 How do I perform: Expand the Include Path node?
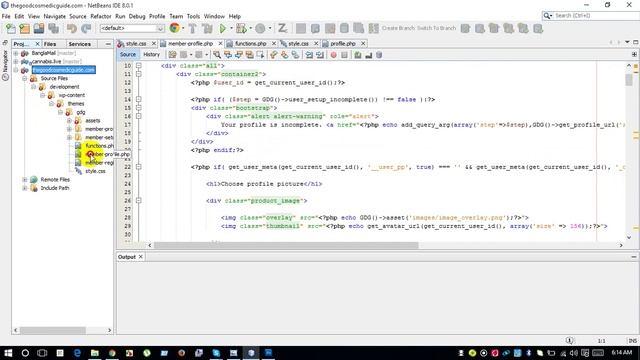coord(25,188)
